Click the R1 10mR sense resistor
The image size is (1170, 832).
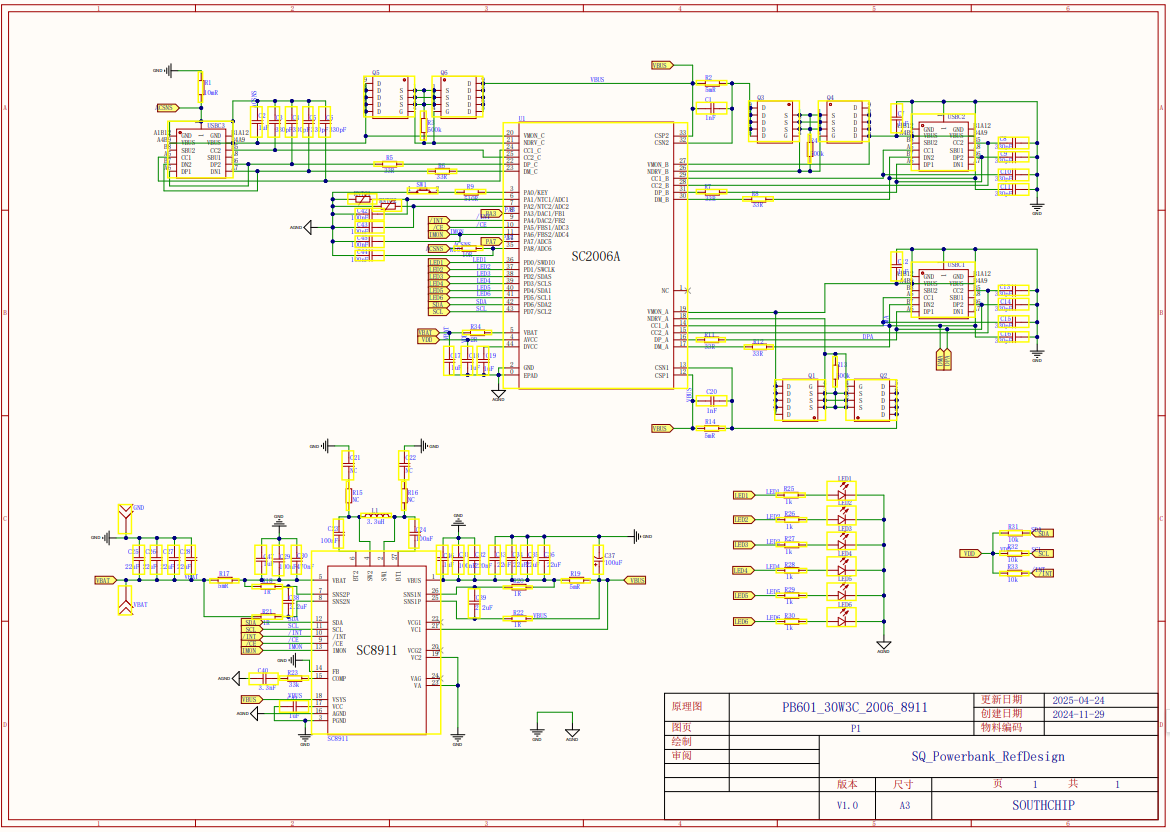click(x=201, y=87)
